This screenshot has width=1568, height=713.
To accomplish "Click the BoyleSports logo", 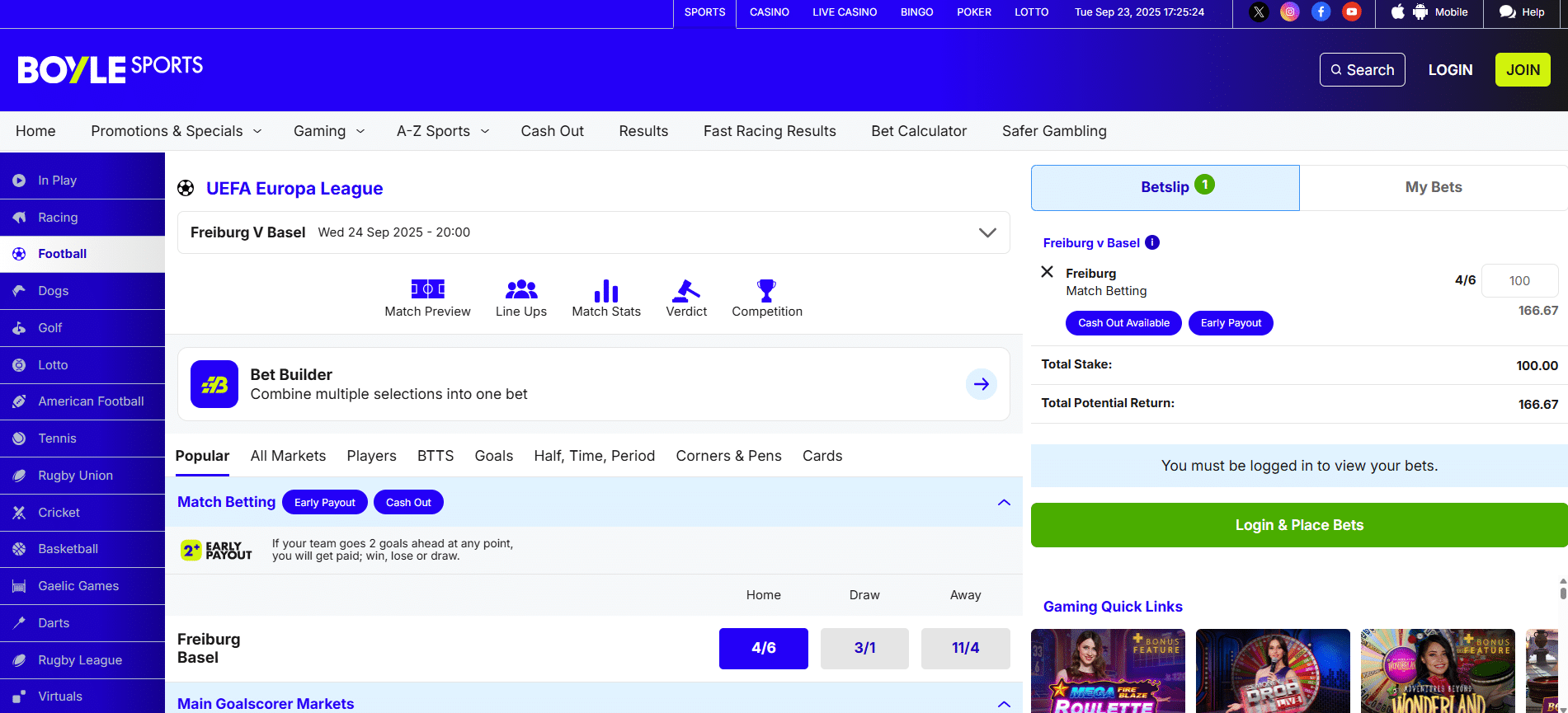I will click(x=111, y=69).
